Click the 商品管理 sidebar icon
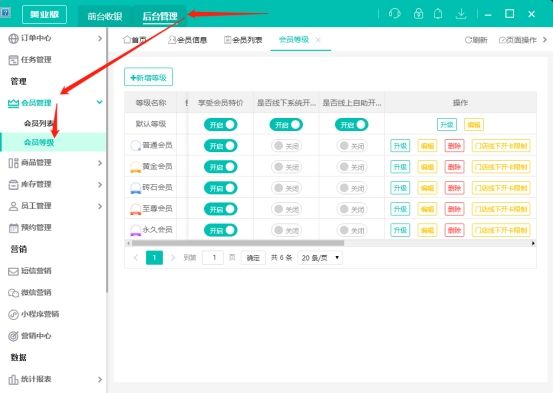This screenshot has height=393, width=553. pos(13,163)
